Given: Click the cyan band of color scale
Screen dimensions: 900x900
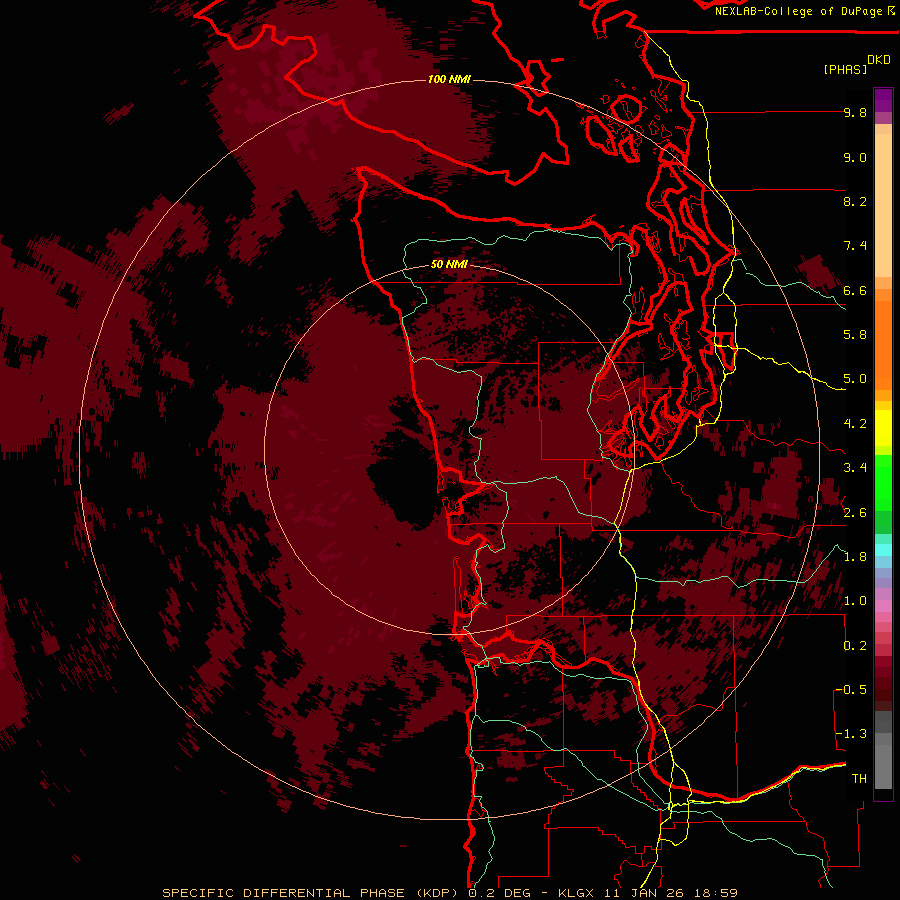Looking at the screenshot, I should [x=883, y=550].
